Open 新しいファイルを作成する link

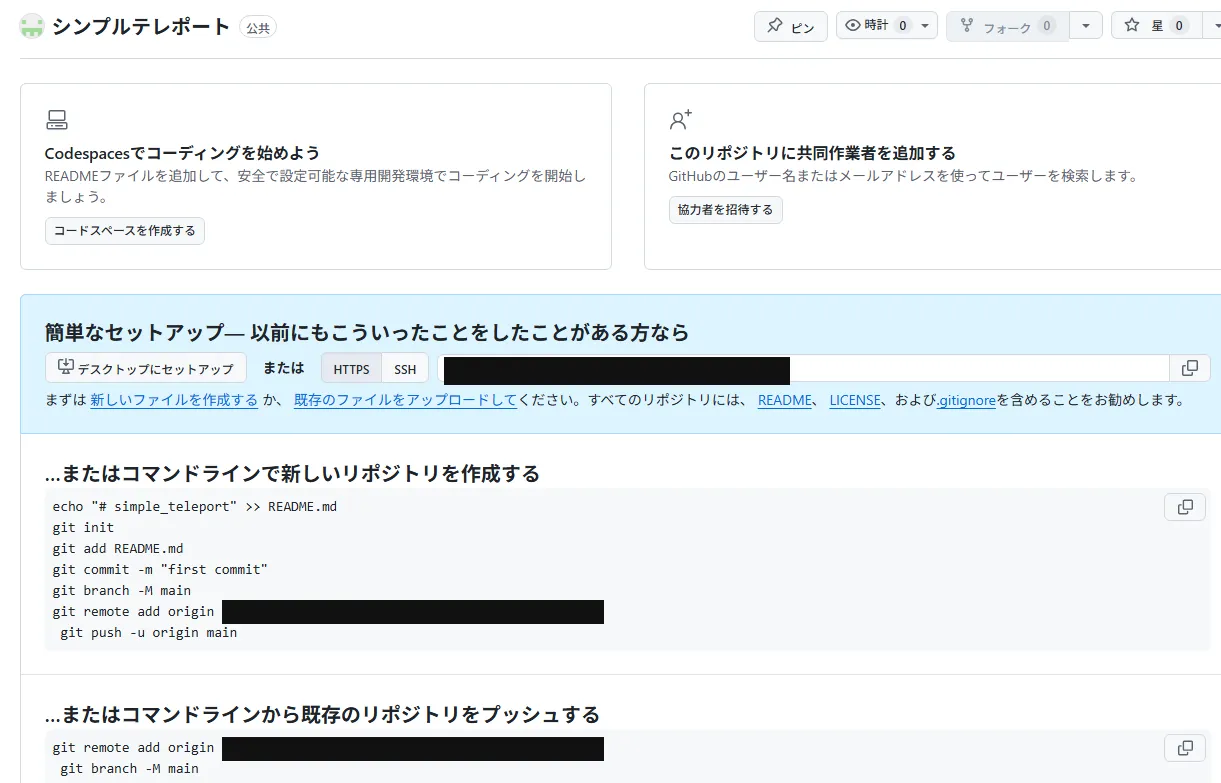tap(174, 400)
